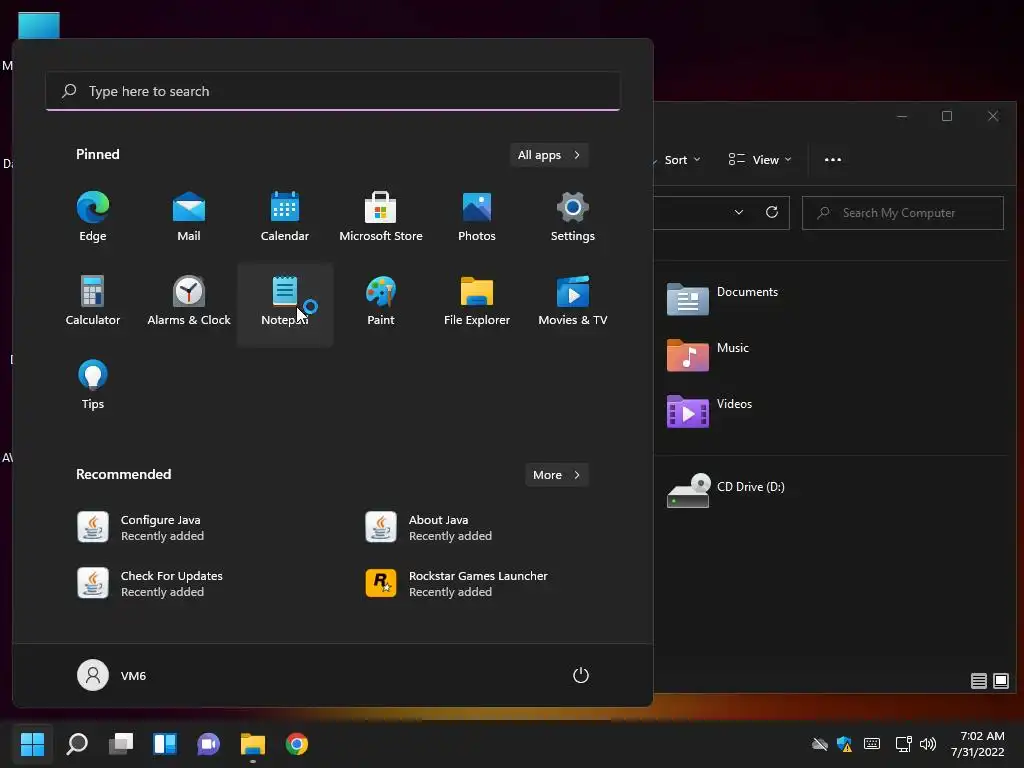
Task: Launch Notepad from pinned apps
Action: coord(285,302)
